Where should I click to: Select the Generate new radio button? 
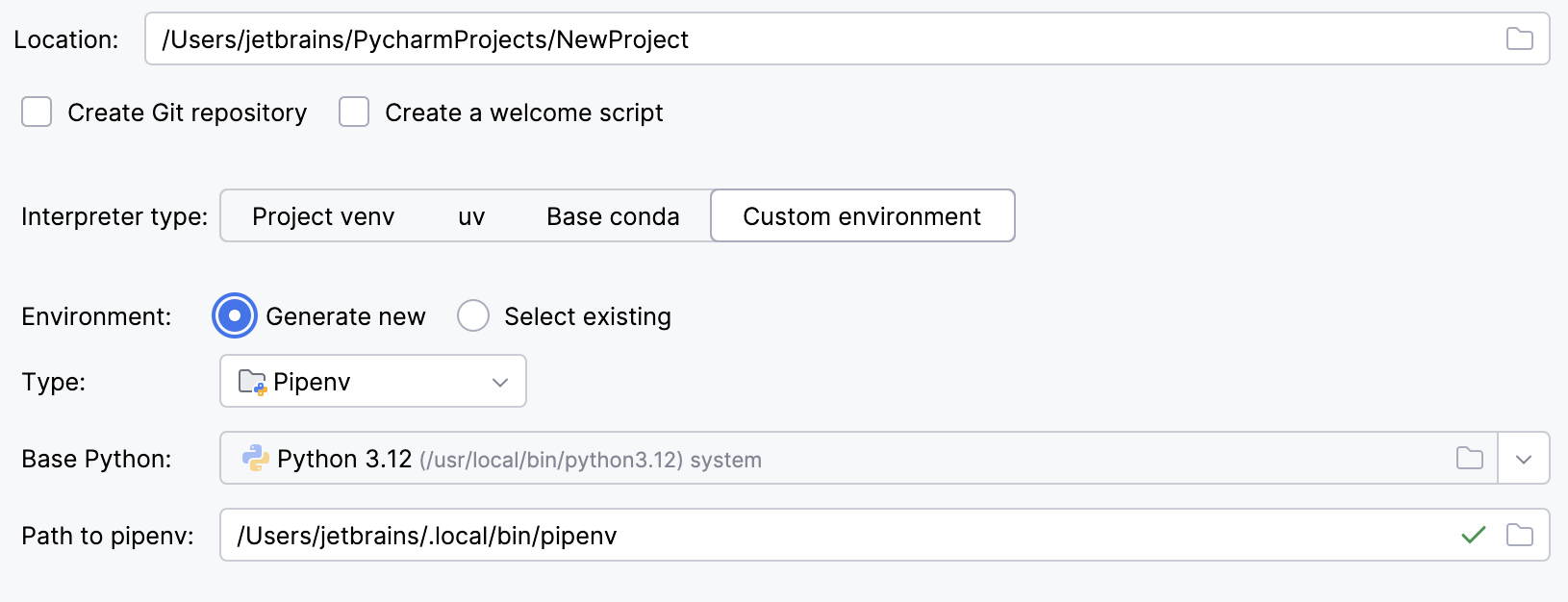[x=235, y=316]
